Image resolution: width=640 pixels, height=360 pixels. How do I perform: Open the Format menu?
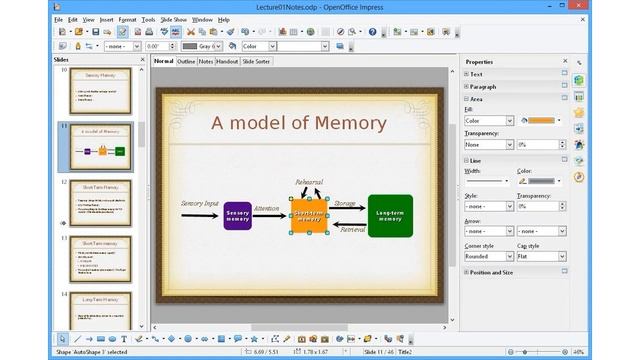click(x=127, y=20)
